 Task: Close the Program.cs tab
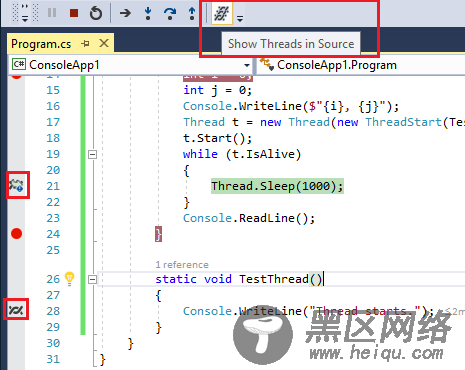click(x=104, y=43)
